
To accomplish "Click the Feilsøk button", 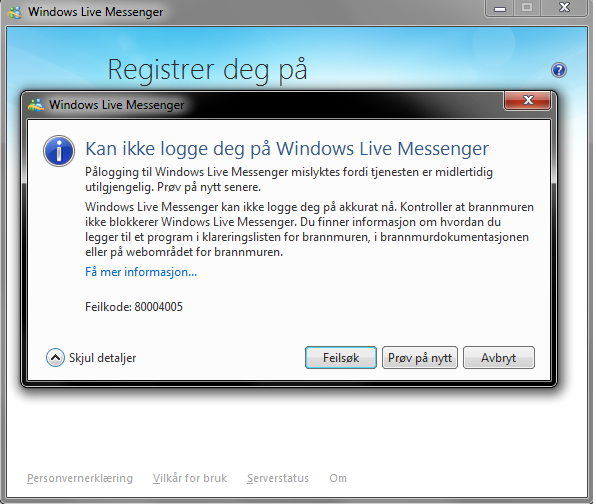I will tap(341, 358).
